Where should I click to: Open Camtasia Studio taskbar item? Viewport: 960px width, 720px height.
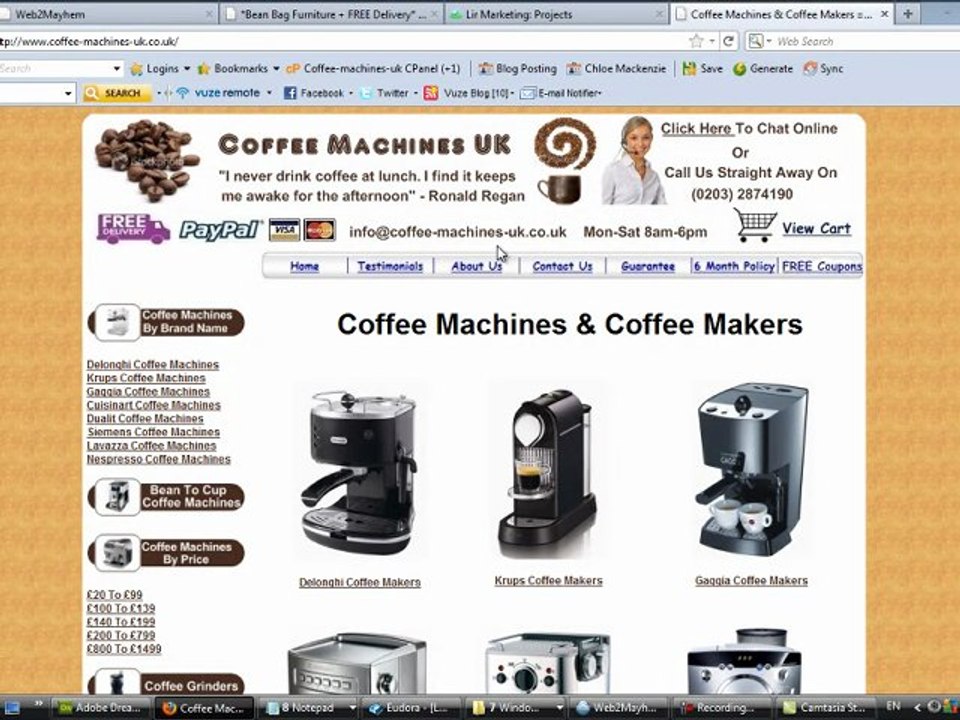click(x=823, y=708)
